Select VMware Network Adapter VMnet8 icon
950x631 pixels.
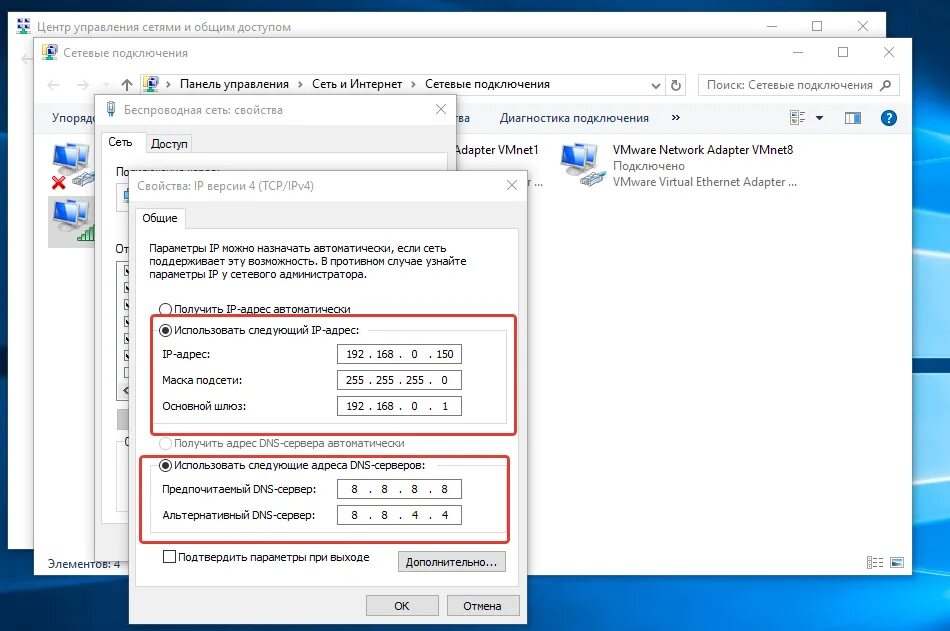coord(582,164)
